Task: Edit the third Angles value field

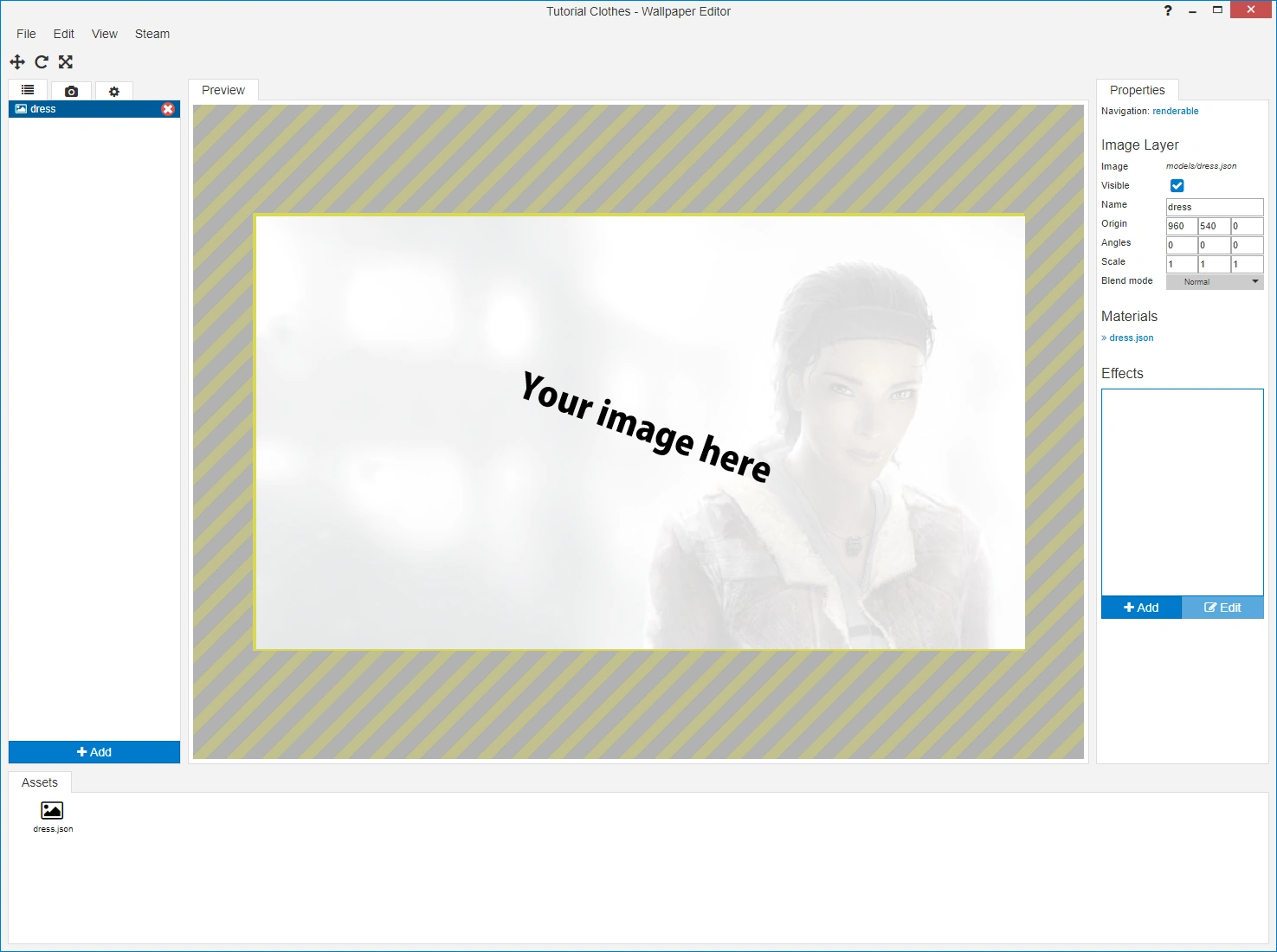Action: [1248, 245]
